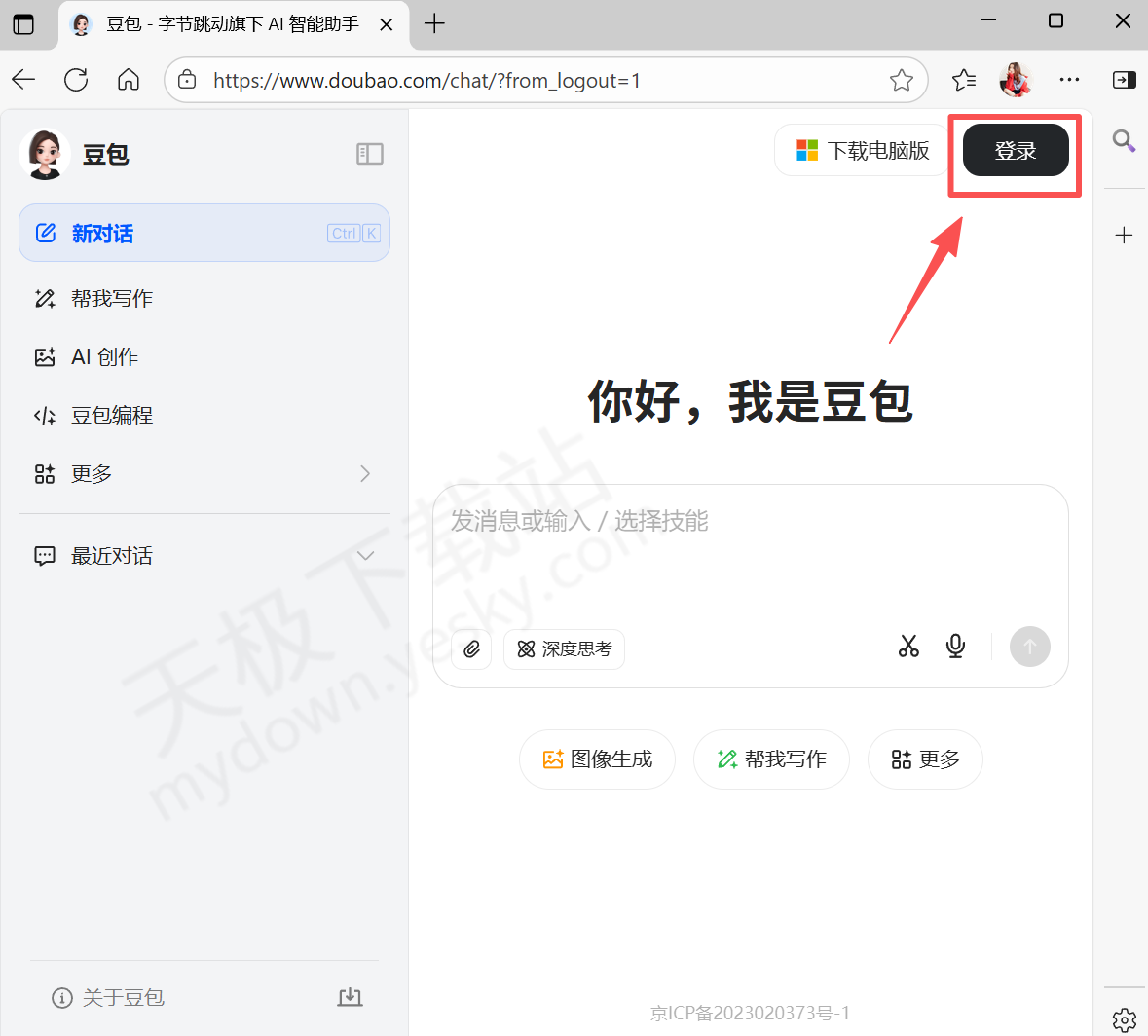Select the 图像生成 quick action

[597, 759]
